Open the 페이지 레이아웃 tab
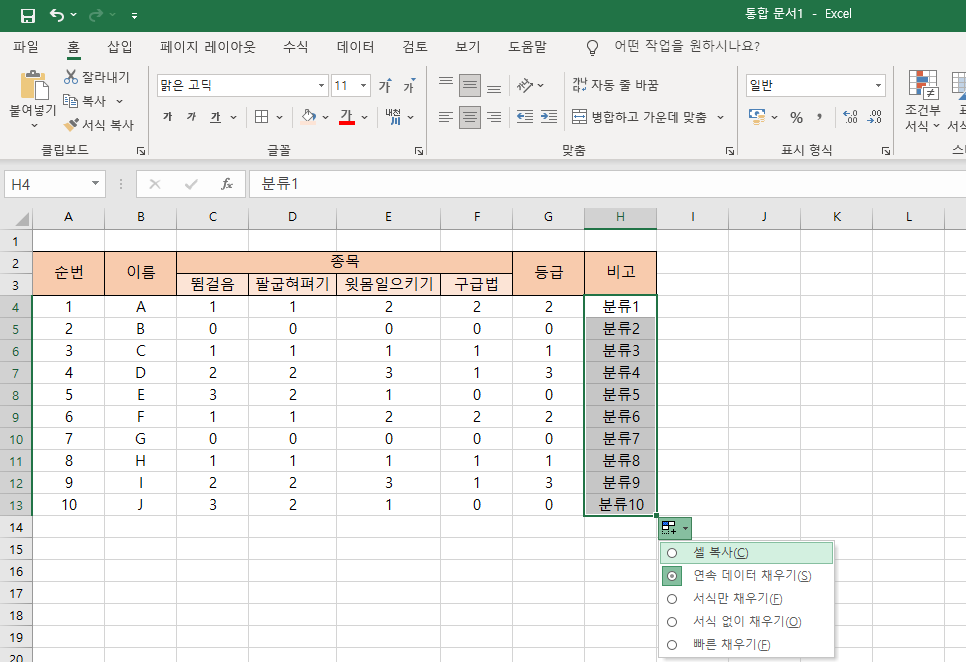This screenshot has width=966, height=662. pos(208,47)
